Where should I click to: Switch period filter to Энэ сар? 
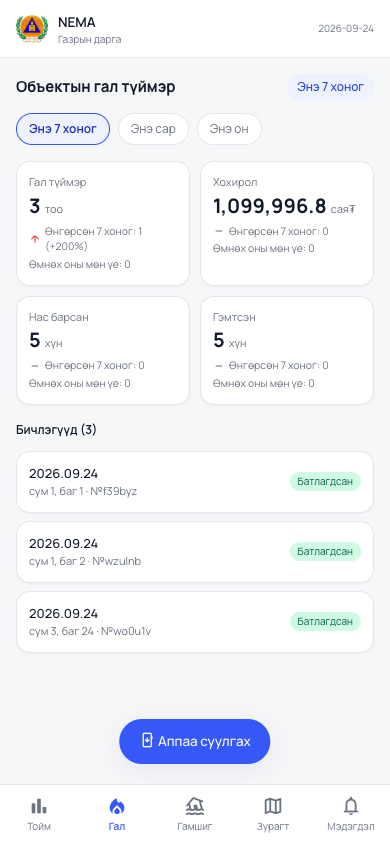coord(153,129)
